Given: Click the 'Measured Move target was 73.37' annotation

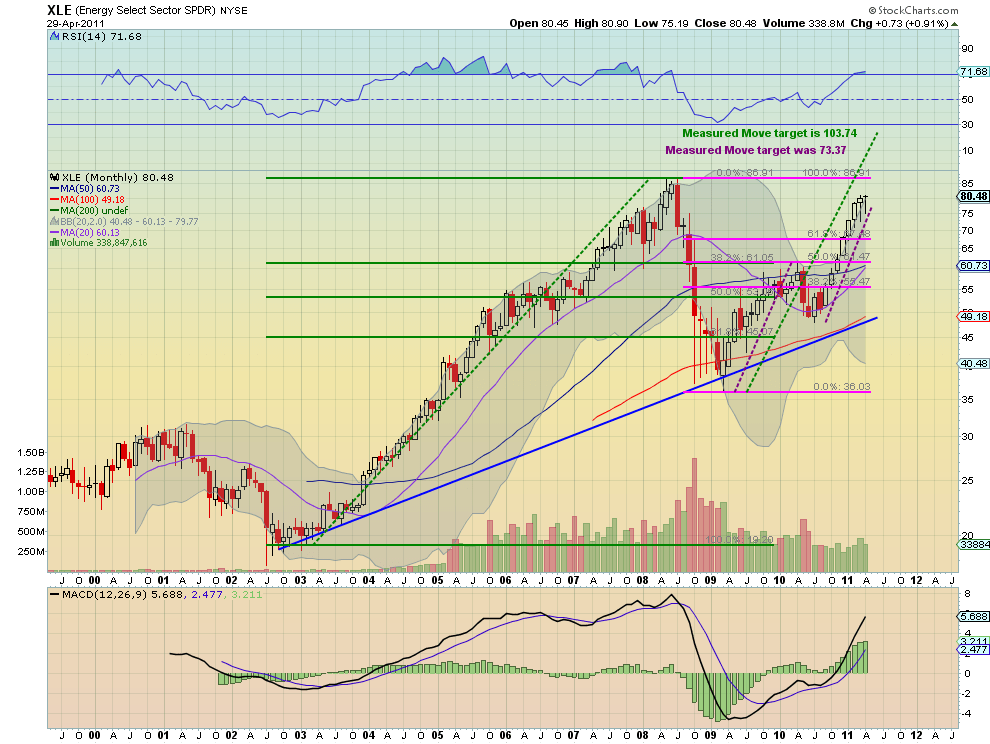Looking at the screenshot, I should click(756, 150).
